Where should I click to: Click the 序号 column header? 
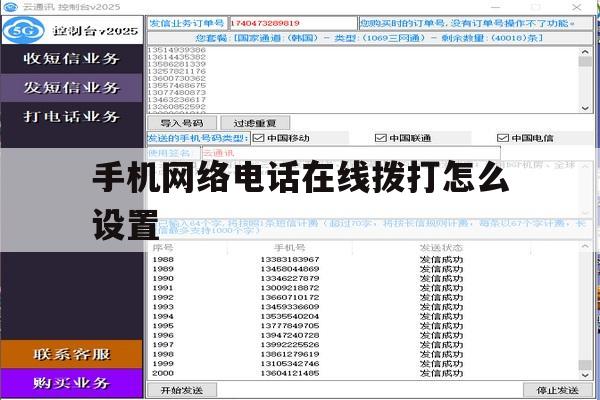coord(163,248)
